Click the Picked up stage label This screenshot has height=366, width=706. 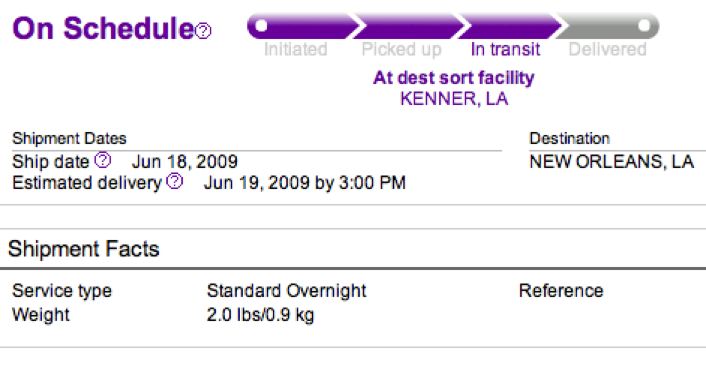[401, 50]
